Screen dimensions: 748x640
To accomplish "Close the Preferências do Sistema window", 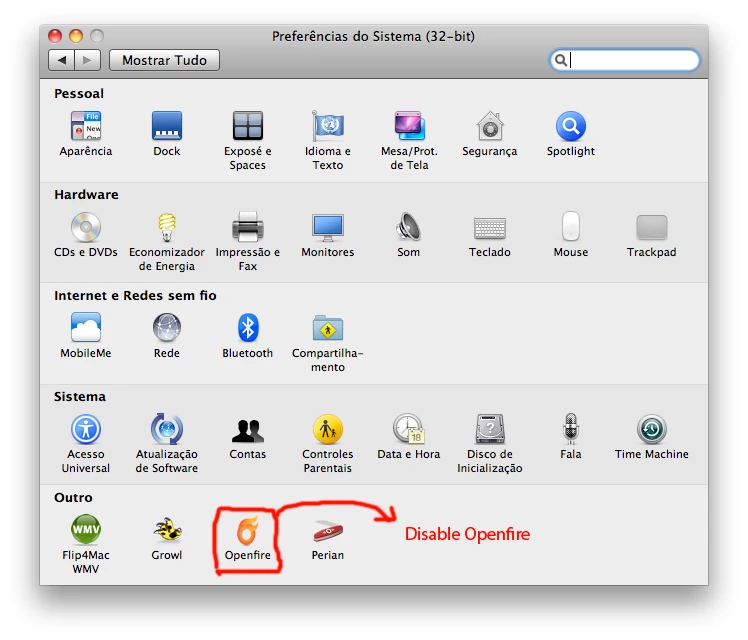I will 55,36.
